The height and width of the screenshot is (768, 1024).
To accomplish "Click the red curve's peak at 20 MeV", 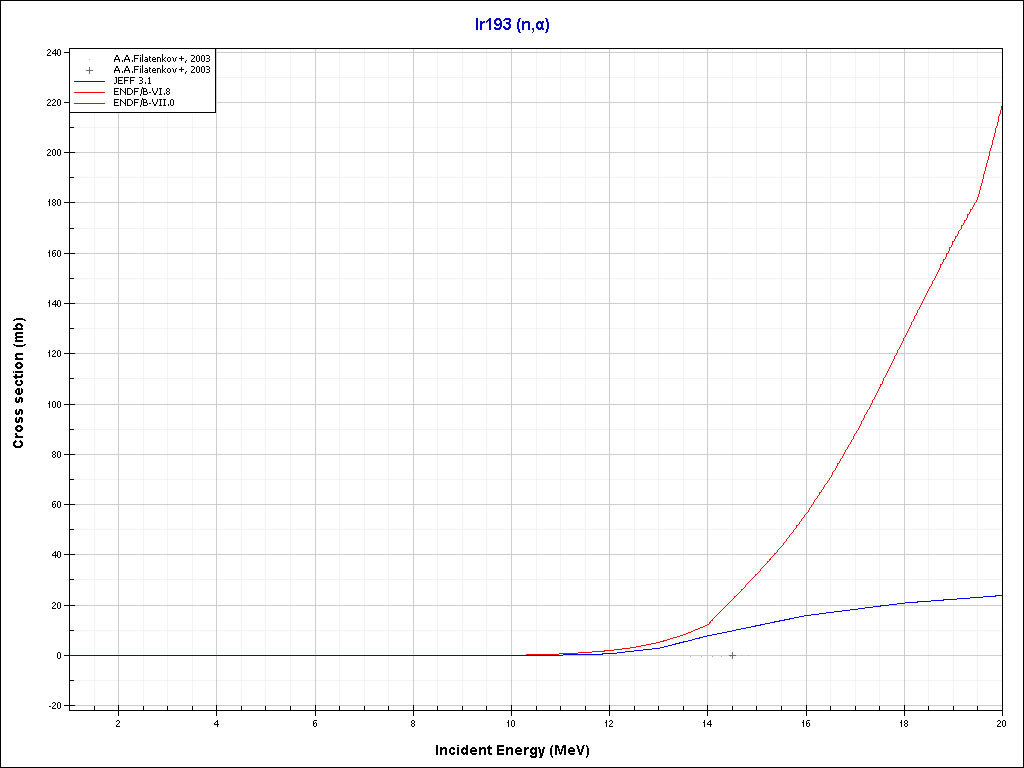I will tap(1001, 105).
